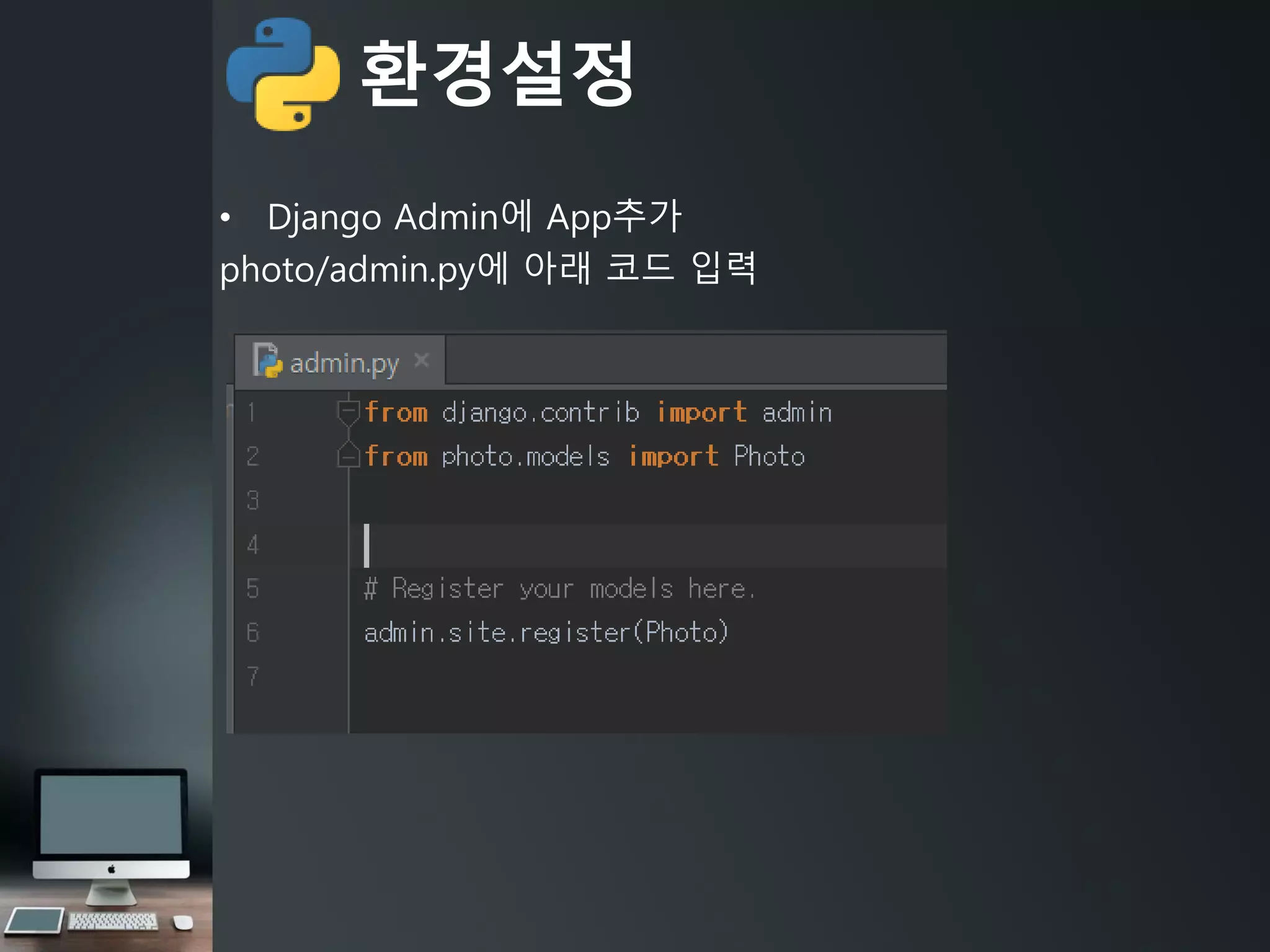1270x952 pixels.
Task: Click the 'Django Admin에 App추가' bullet text
Action: [x=474, y=217]
